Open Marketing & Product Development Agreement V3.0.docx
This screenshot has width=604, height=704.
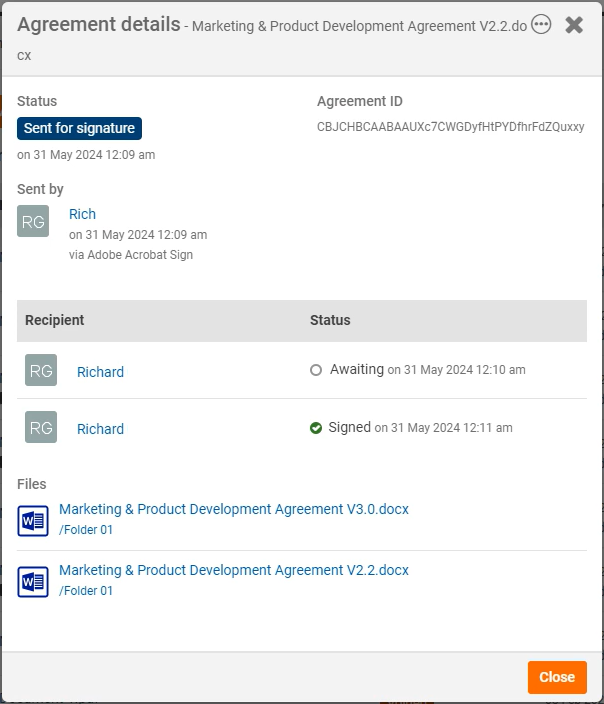click(233, 509)
